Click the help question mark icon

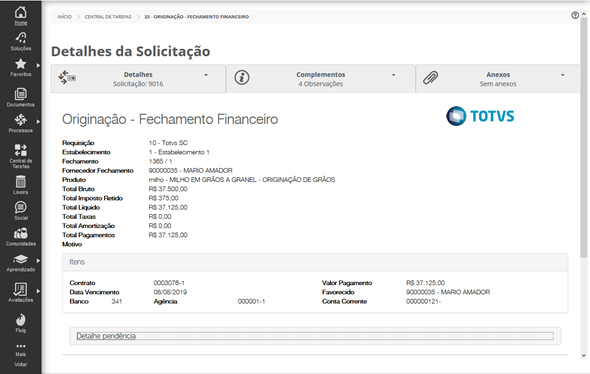click(575, 15)
